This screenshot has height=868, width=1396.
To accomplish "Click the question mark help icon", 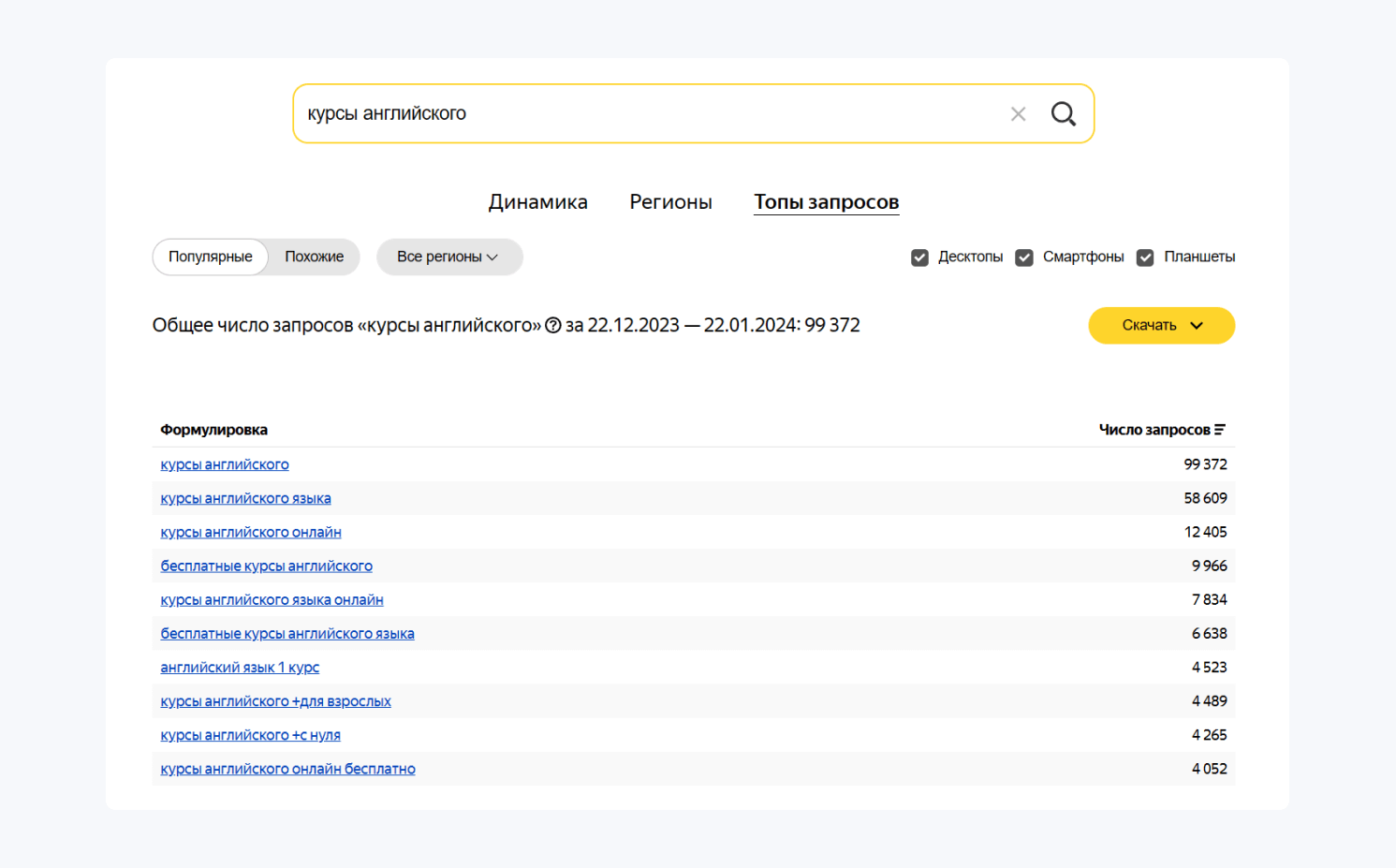I will tap(553, 325).
